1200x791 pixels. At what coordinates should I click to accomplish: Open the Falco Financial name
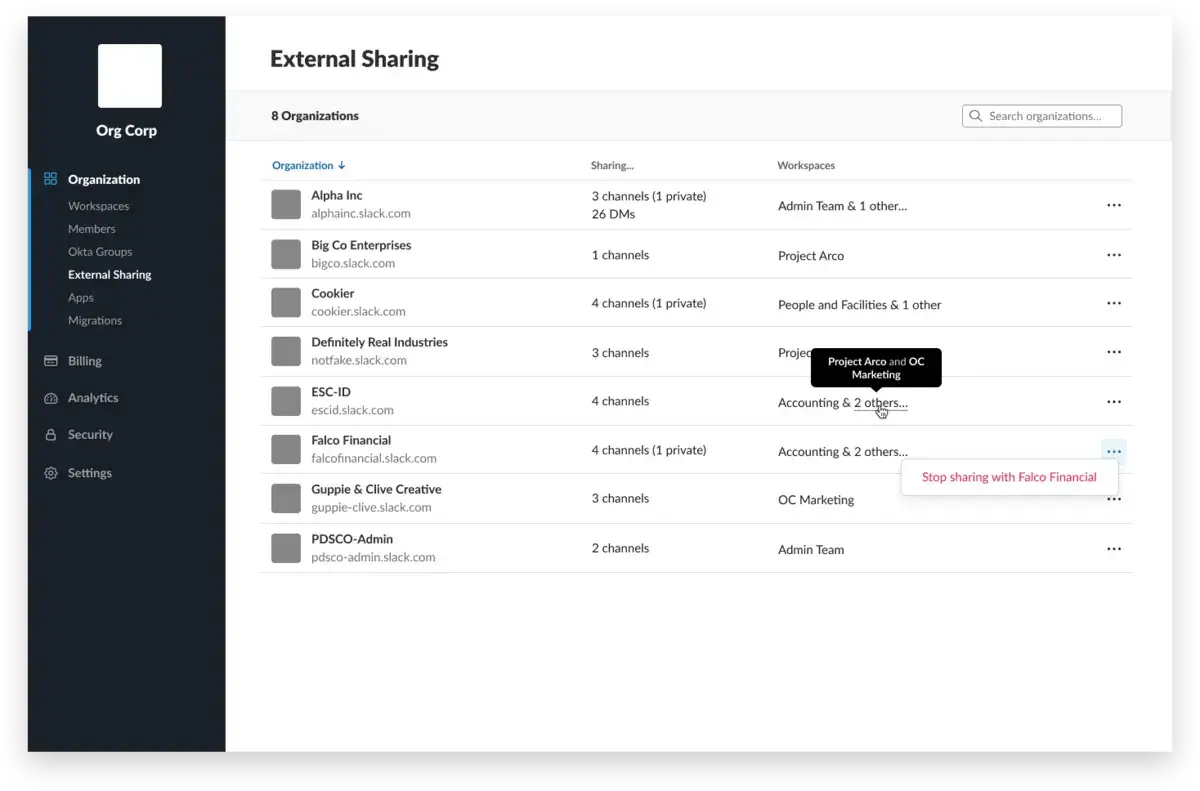[351, 440]
